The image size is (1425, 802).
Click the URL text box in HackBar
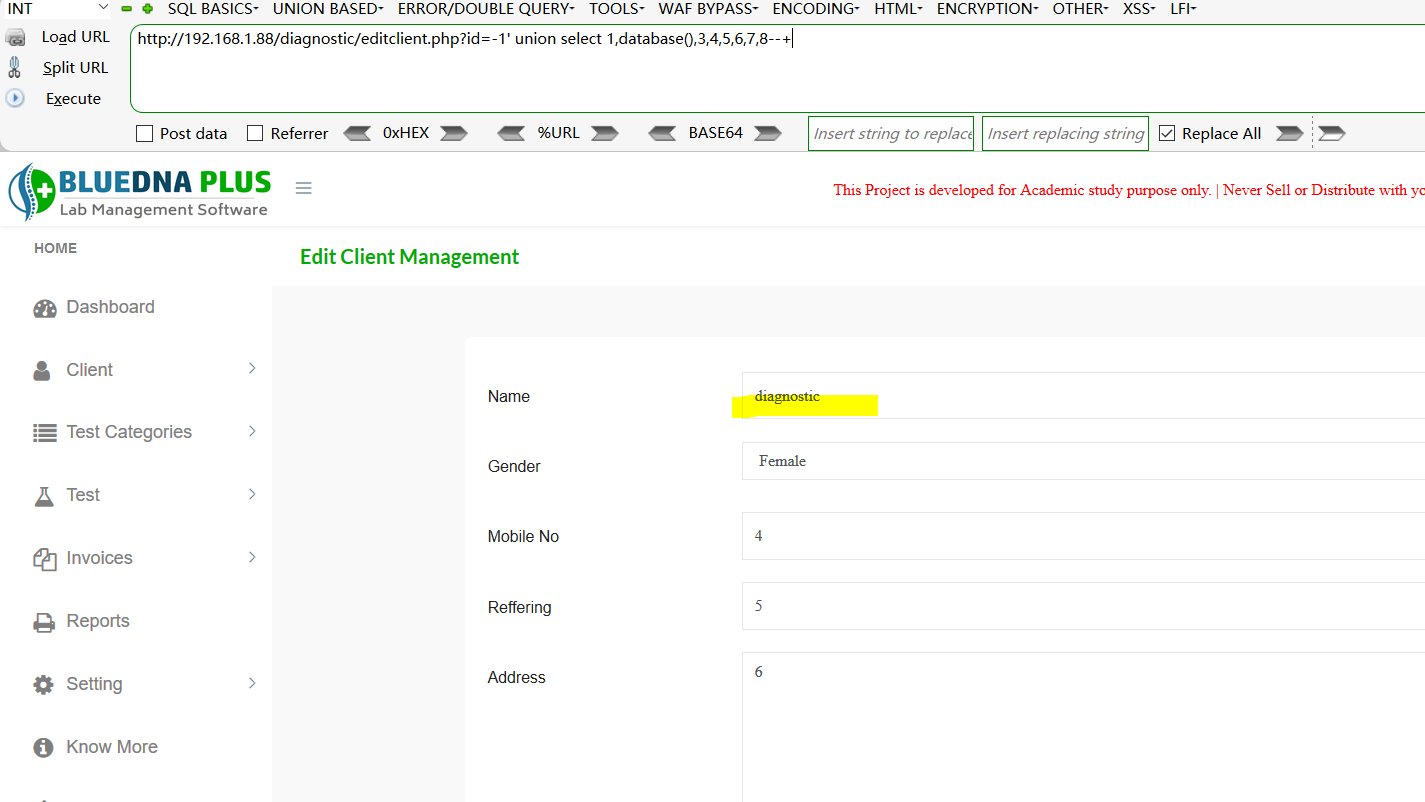(x=777, y=69)
